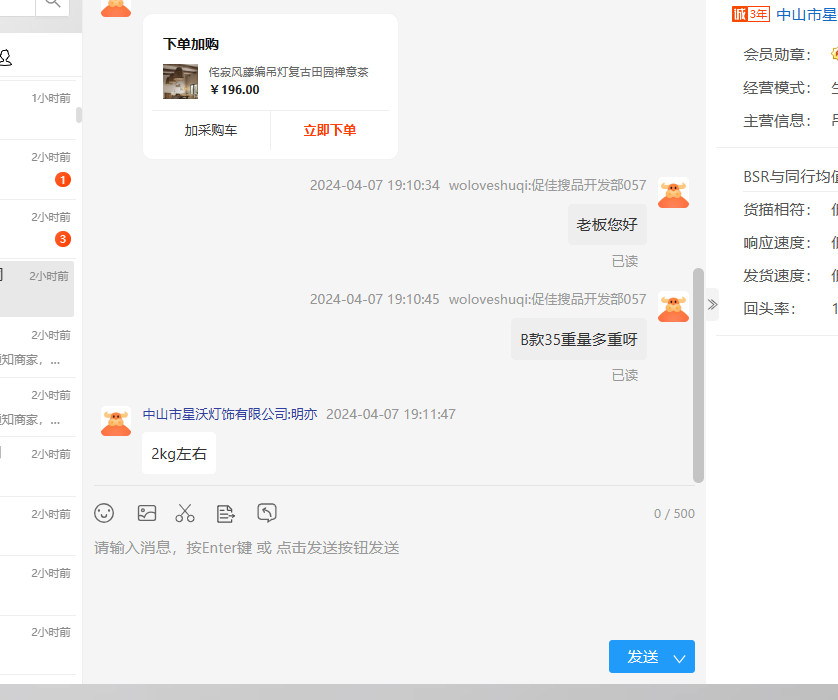Click the send image icon
The width and height of the screenshot is (838, 700).
coord(147,513)
